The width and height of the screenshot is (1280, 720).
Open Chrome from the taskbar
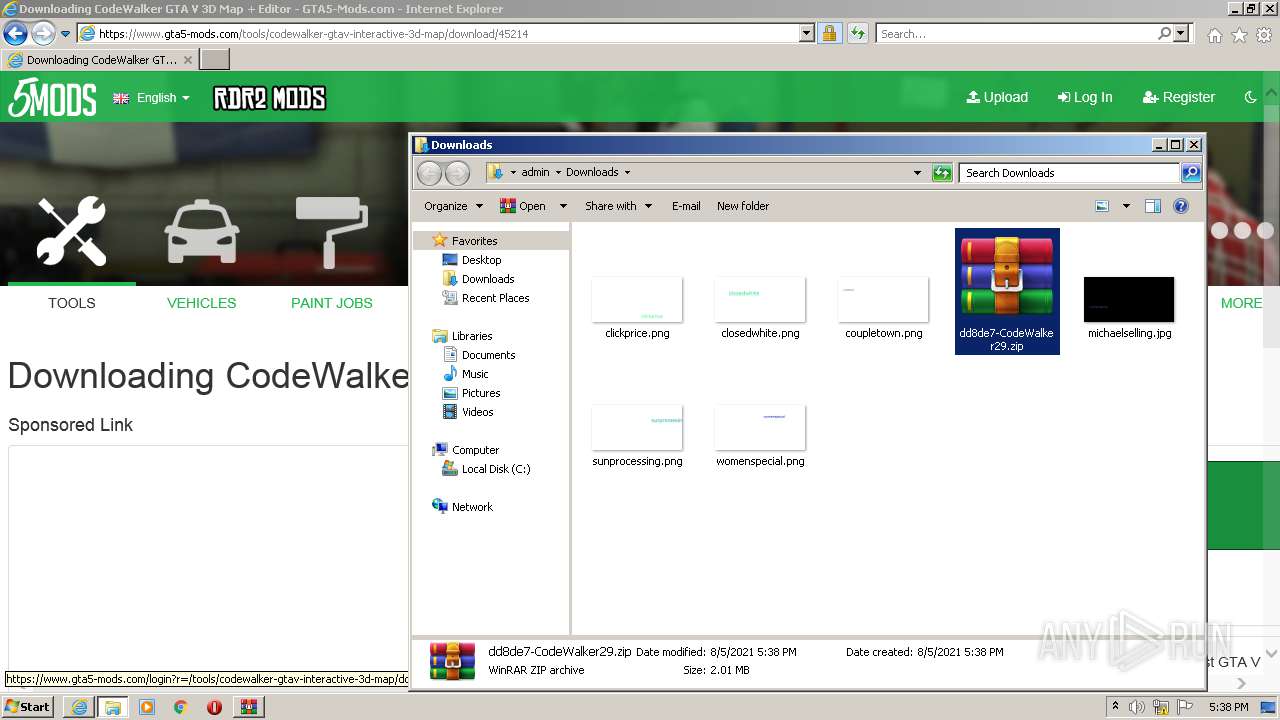coord(181,707)
